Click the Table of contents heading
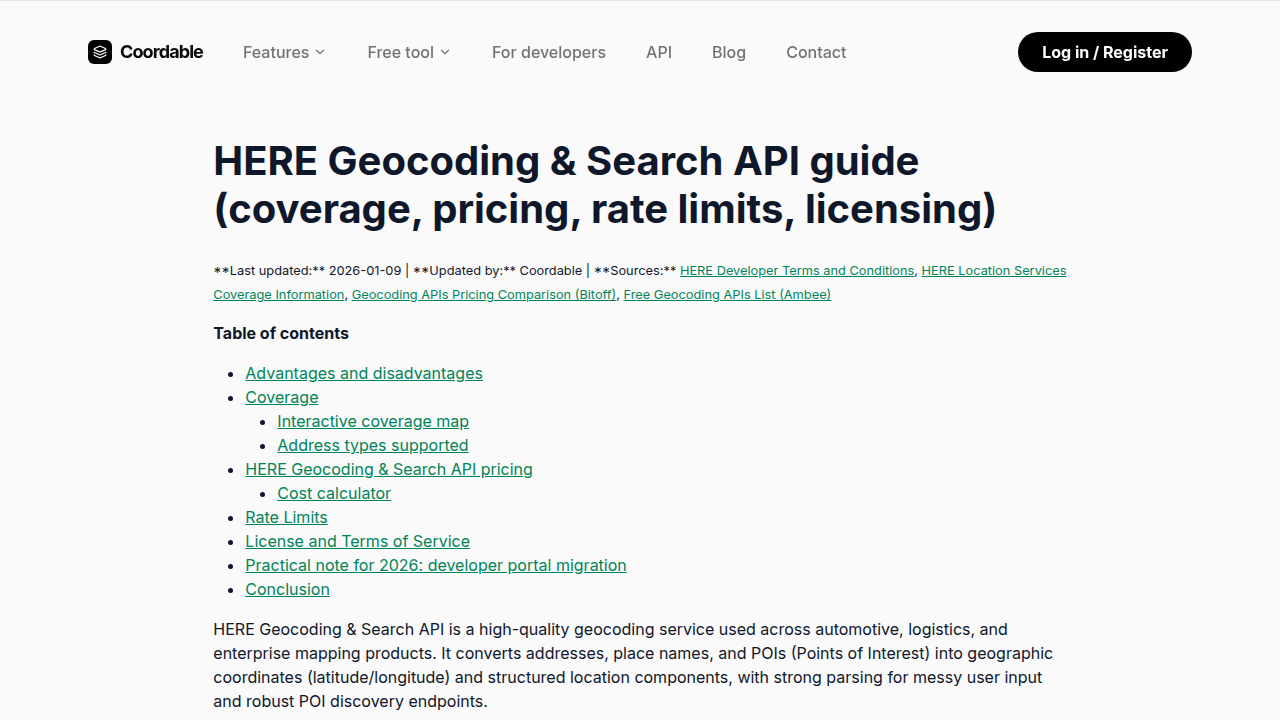Screen dimensions: 1280x720 pos(281,333)
